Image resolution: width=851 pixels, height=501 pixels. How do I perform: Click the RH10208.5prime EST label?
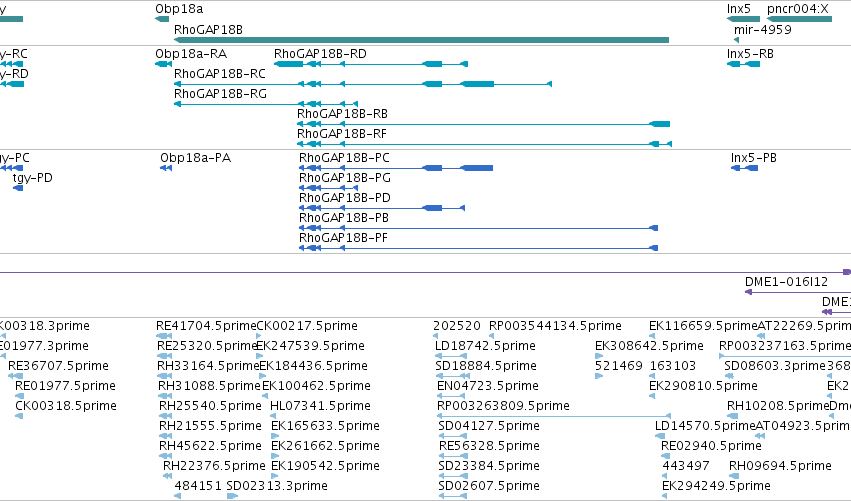coord(778,406)
